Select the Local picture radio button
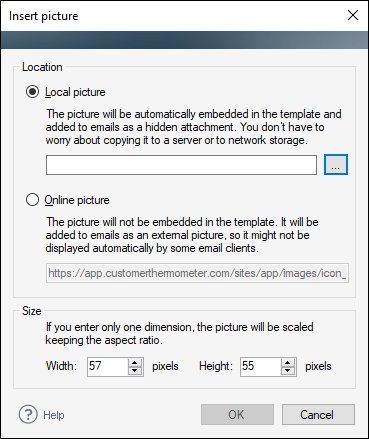 [32, 92]
